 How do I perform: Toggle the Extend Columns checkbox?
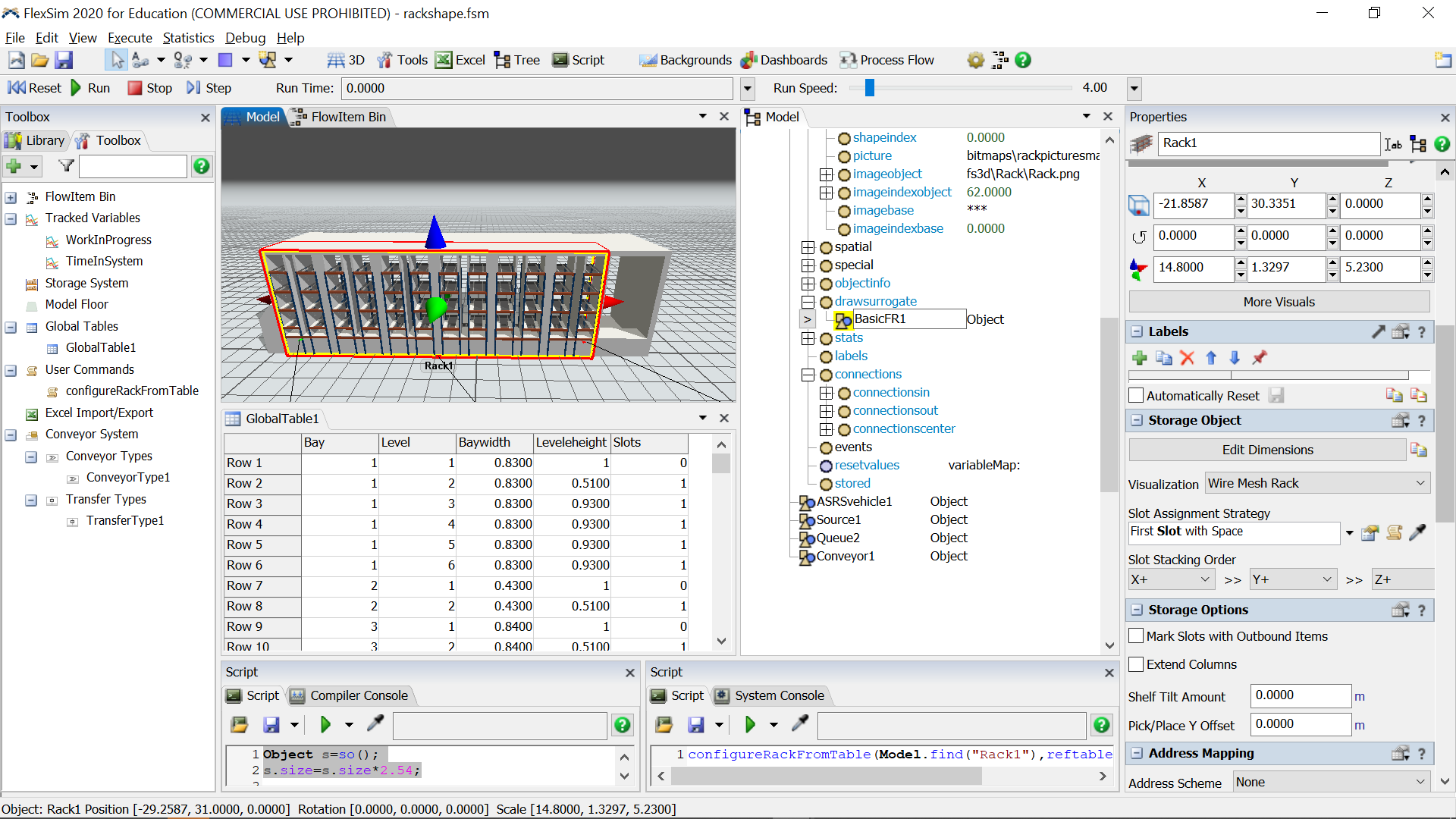point(1136,664)
